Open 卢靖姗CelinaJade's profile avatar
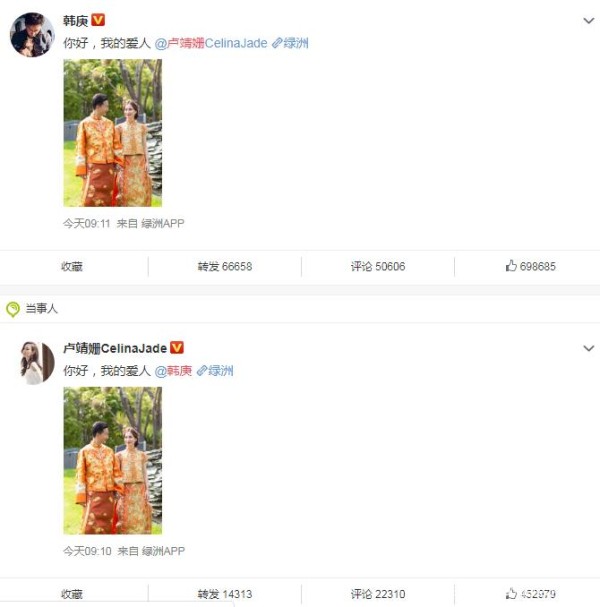This screenshot has width=600, height=607. point(37,363)
